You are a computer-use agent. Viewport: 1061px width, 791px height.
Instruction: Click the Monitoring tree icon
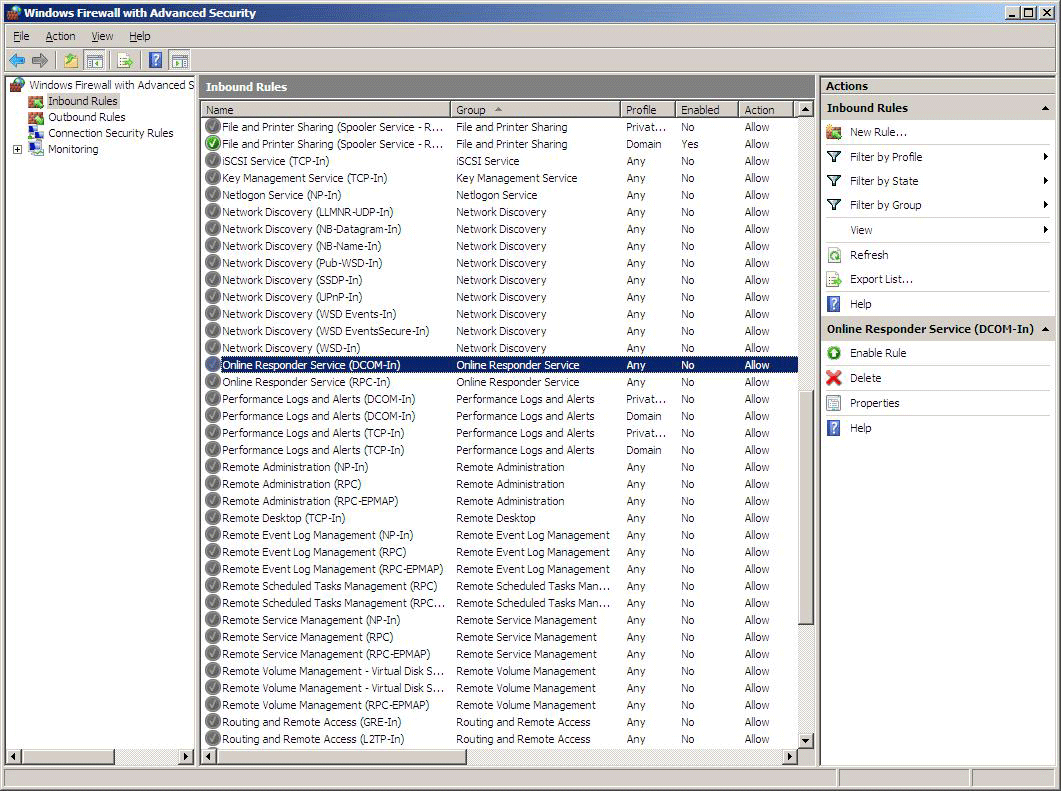pos(36,149)
